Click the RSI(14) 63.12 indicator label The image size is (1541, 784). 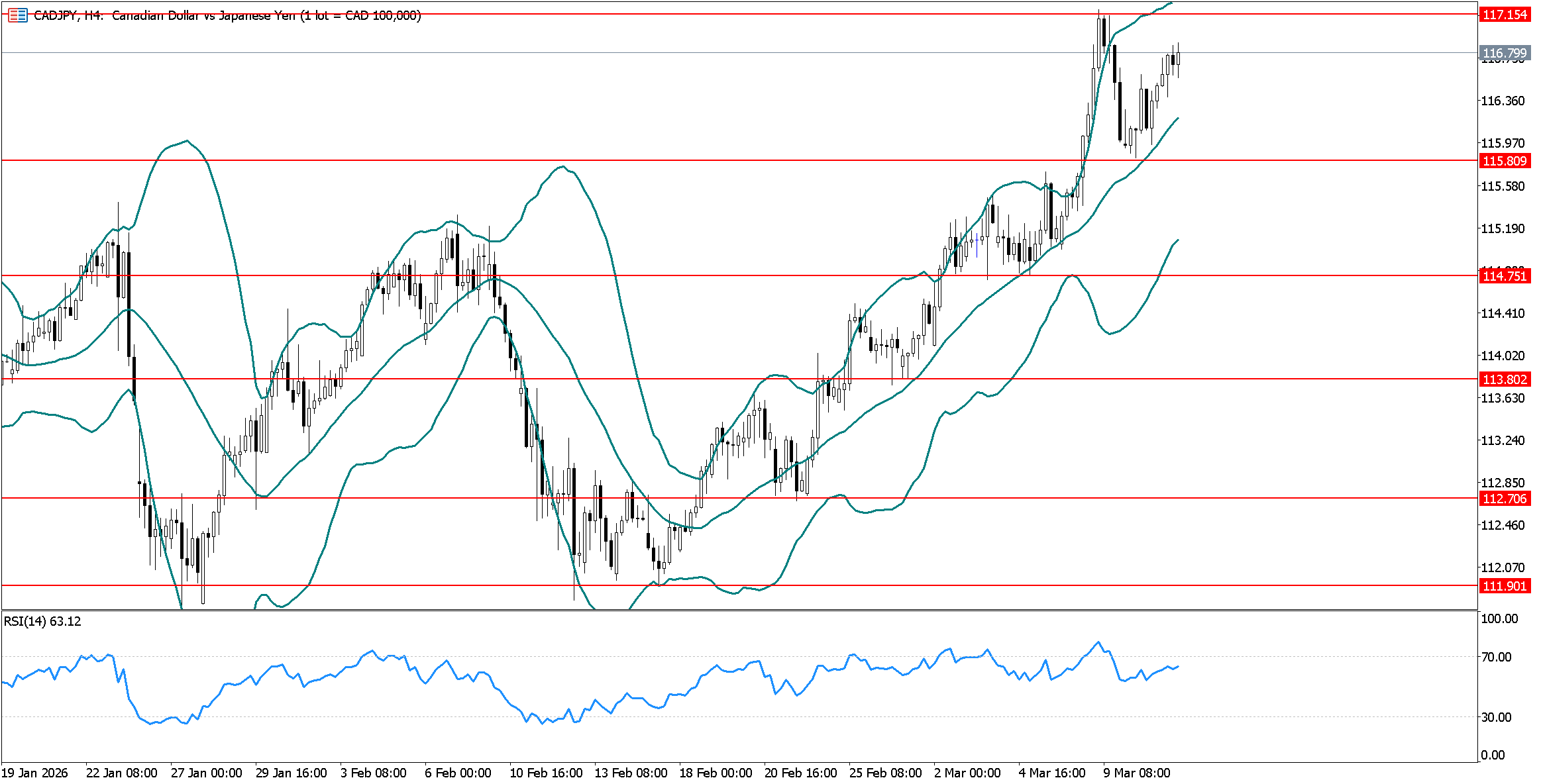42,621
